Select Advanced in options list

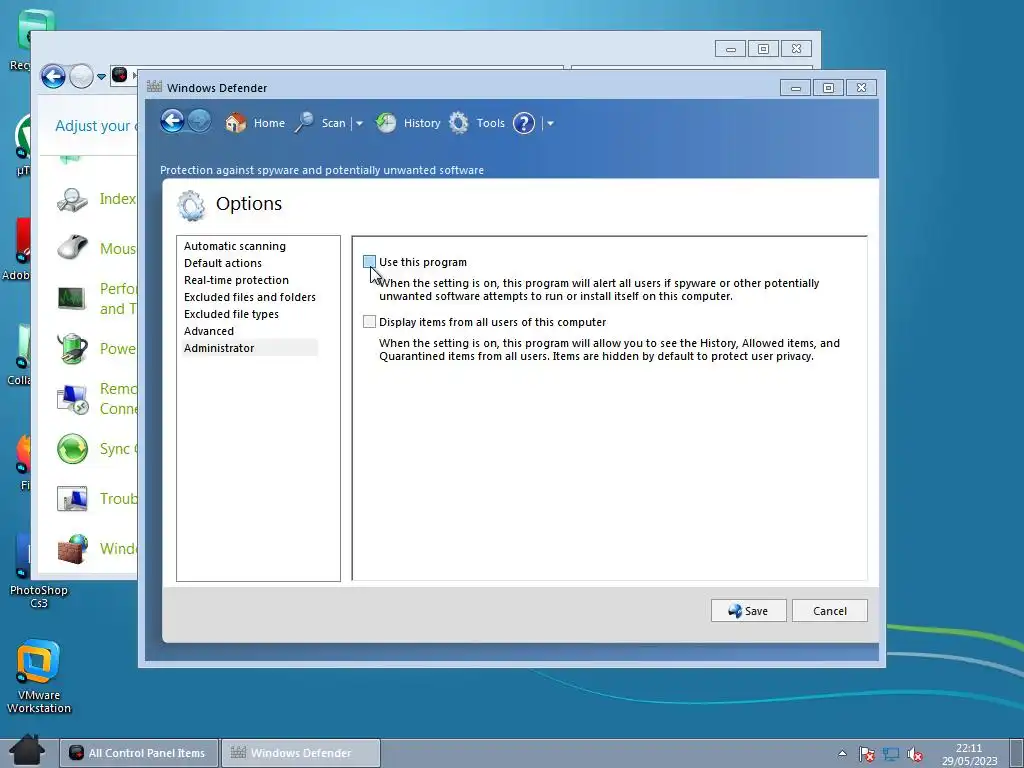click(x=208, y=331)
